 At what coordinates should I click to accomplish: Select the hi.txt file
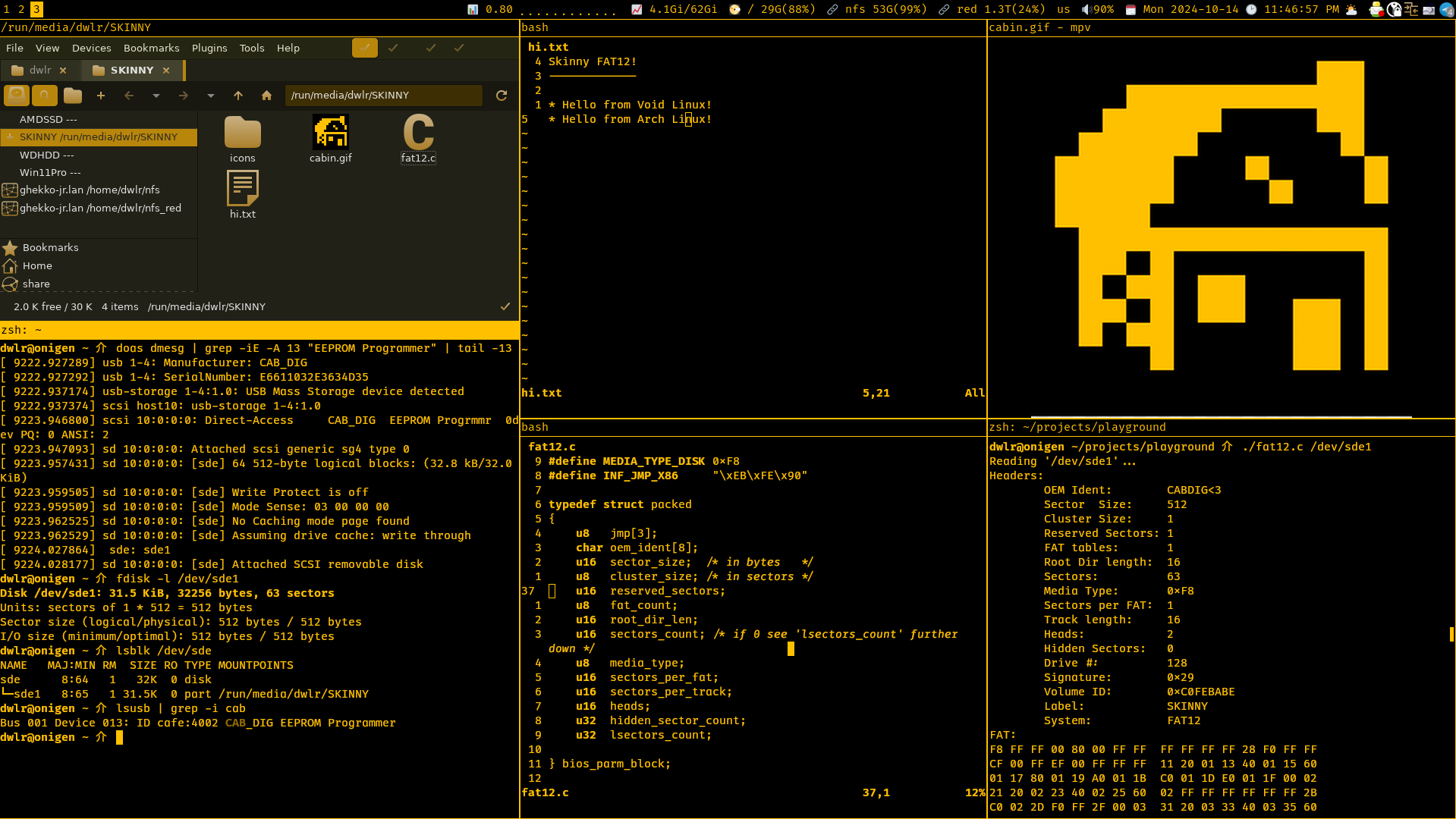click(x=243, y=195)
